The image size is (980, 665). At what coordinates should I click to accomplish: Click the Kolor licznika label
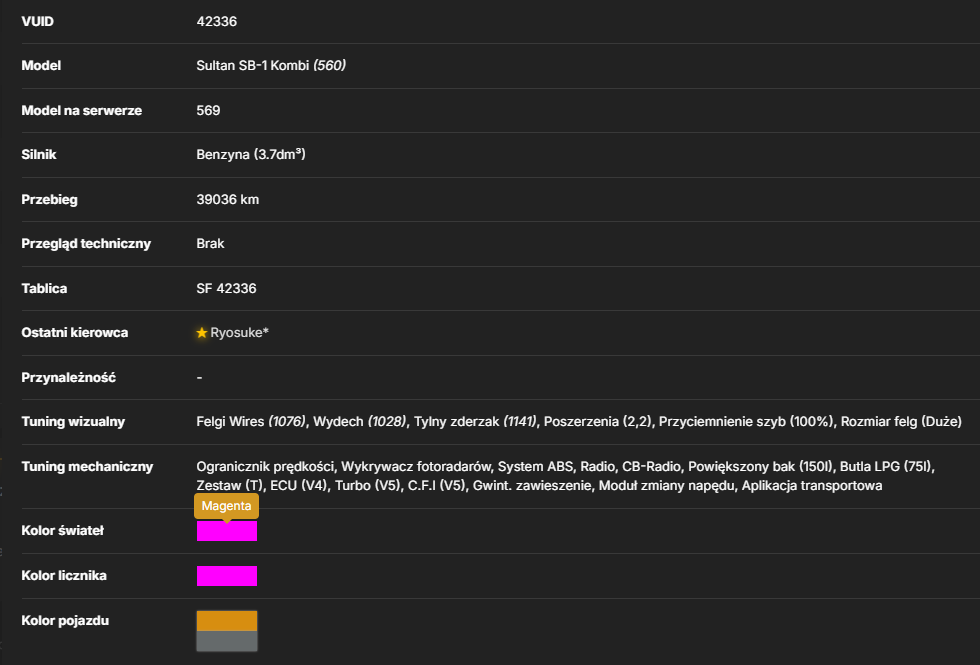64,576
